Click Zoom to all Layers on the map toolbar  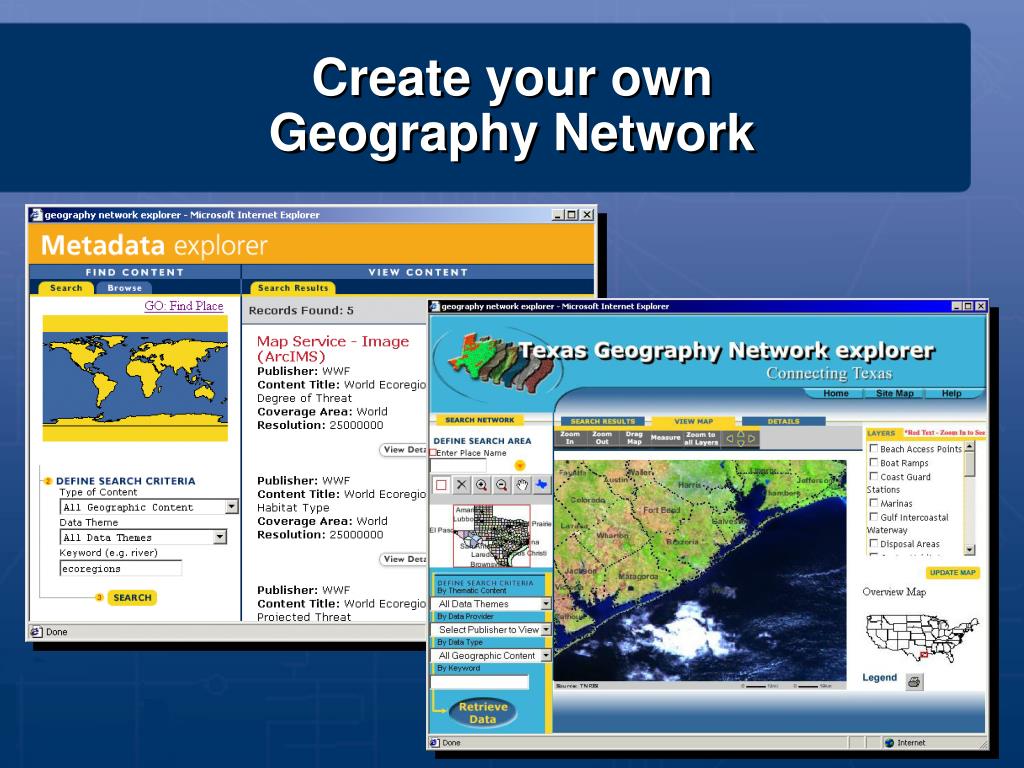point(701,438)
